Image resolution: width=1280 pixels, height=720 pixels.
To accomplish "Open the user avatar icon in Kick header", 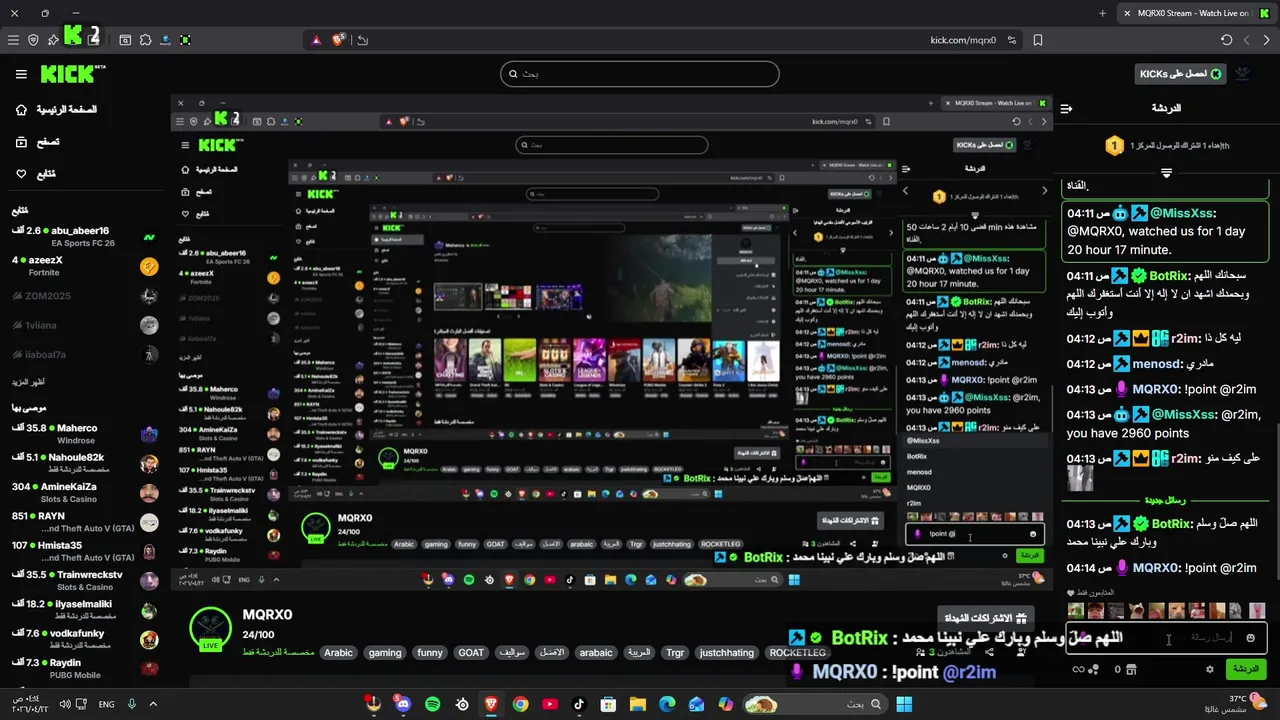I will [x=1244, y=74].
